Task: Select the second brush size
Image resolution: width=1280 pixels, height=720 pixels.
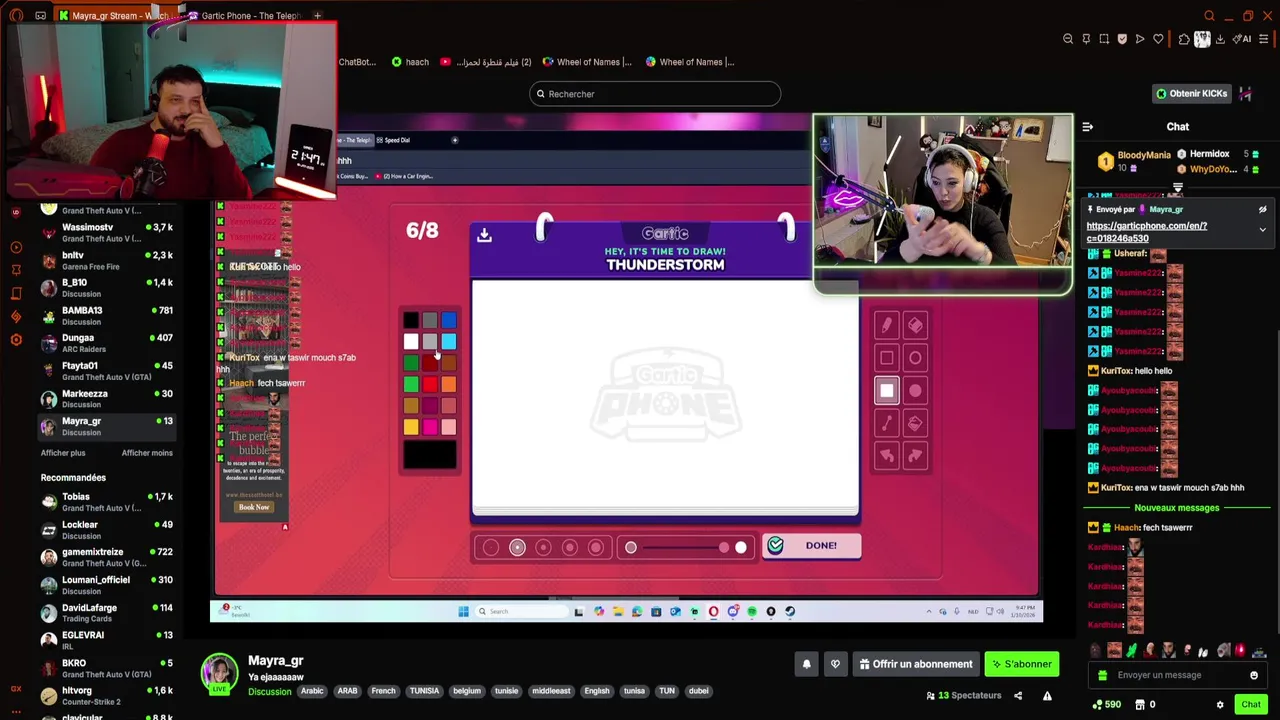Action: click(x=517, y=547)
